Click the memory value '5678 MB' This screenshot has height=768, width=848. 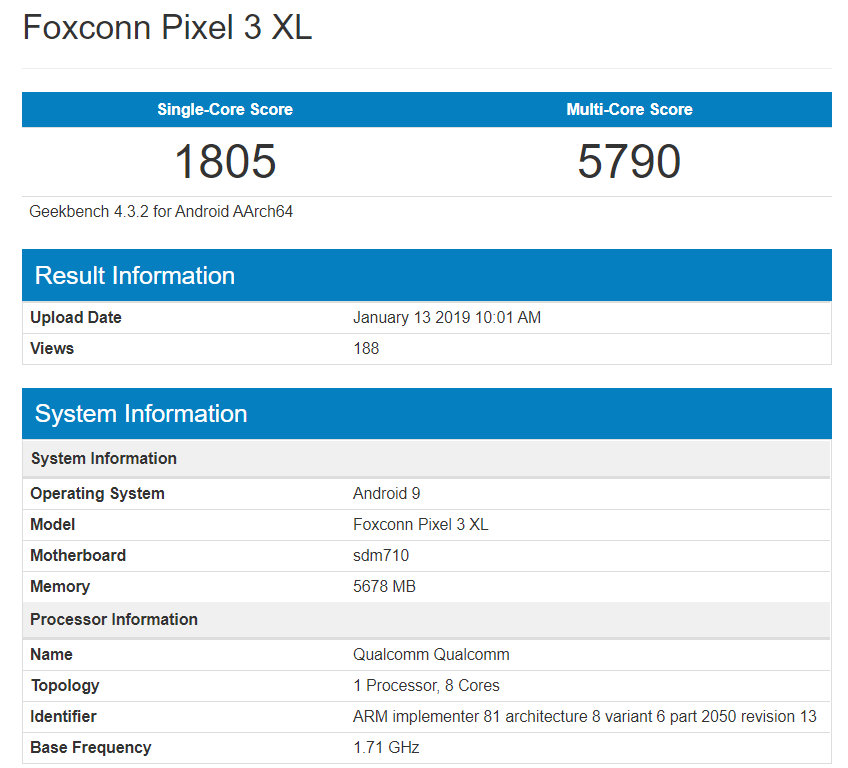pos(384,586)
